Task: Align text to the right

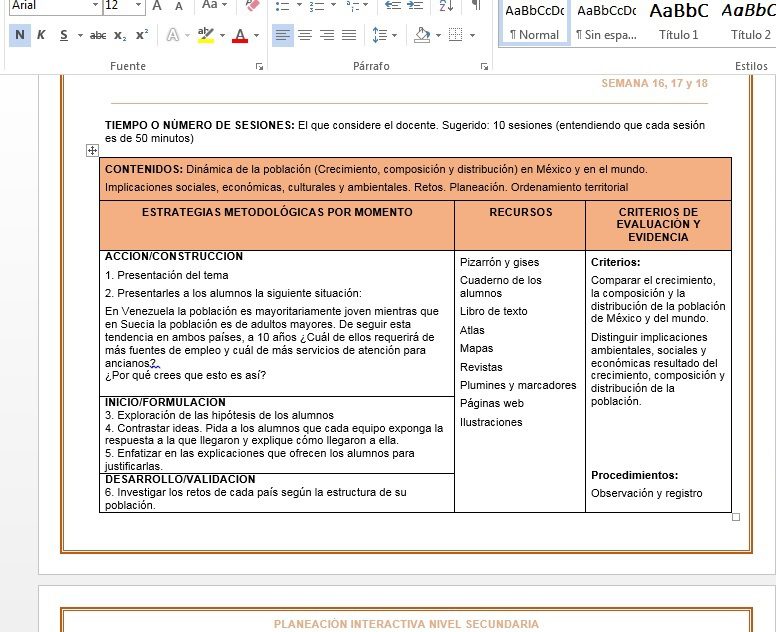Action: tap(327, 35)
